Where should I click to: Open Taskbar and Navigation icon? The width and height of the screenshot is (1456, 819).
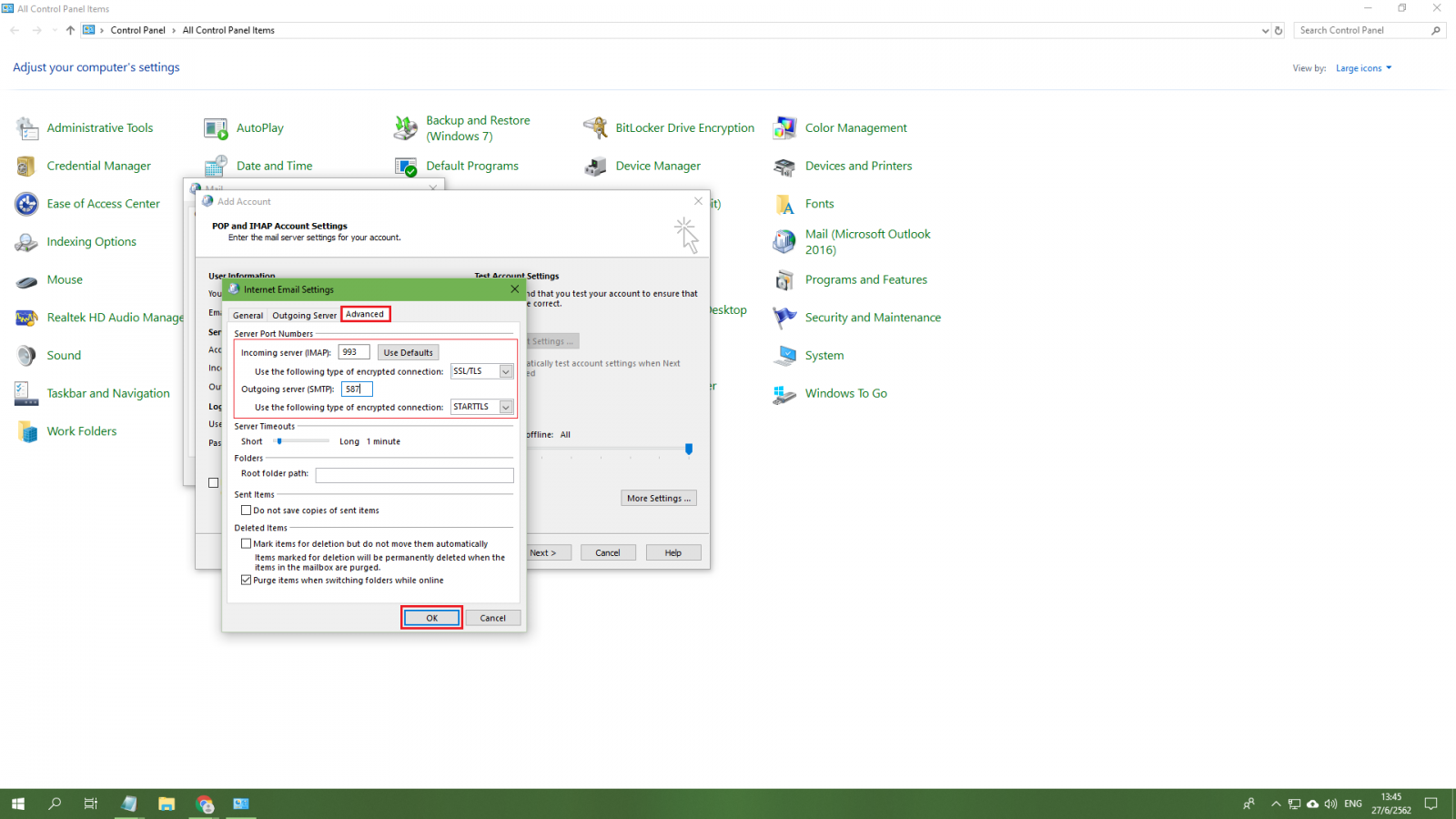pos(27,394)
